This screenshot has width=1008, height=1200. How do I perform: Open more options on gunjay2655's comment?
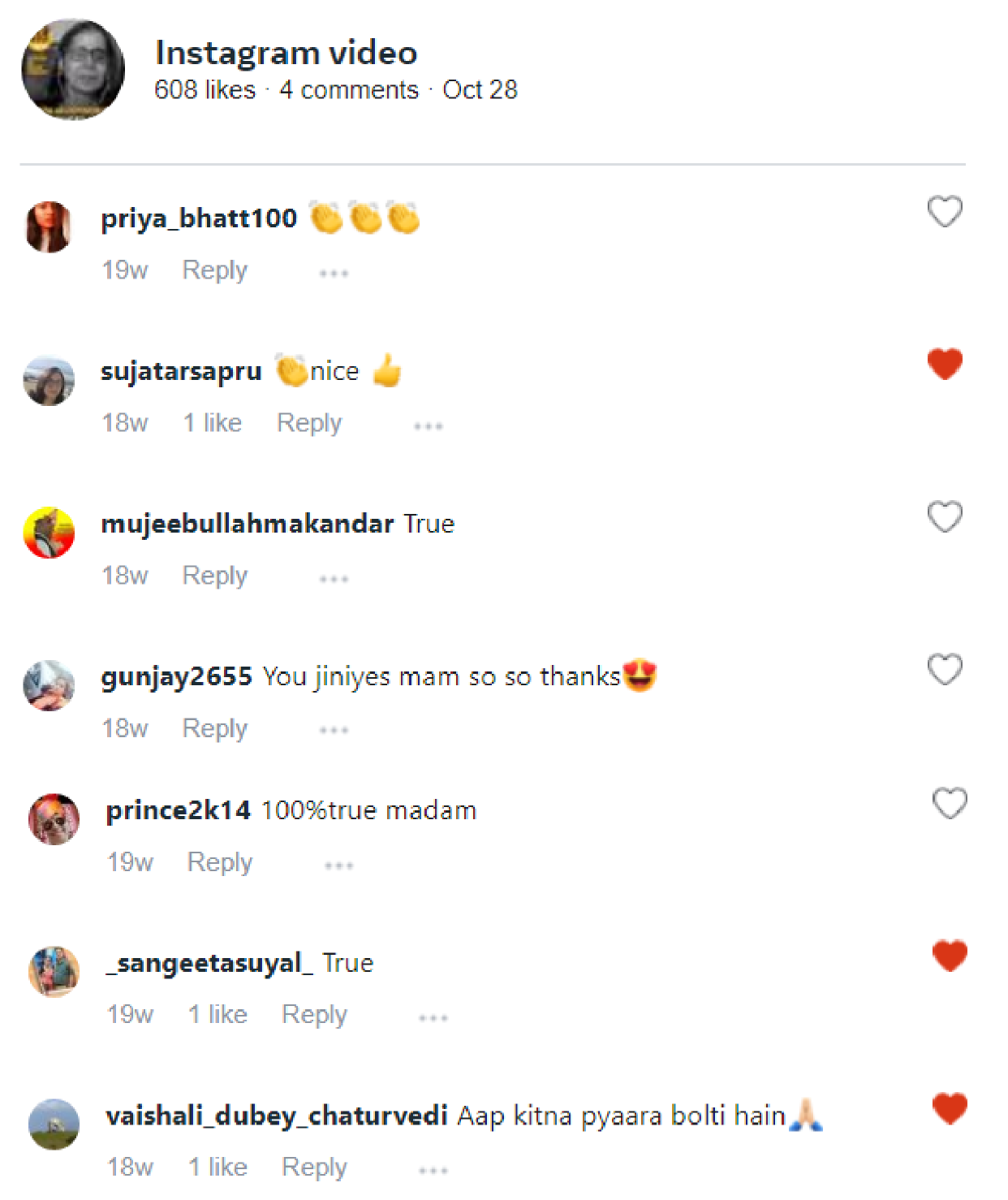pos(334,731)
